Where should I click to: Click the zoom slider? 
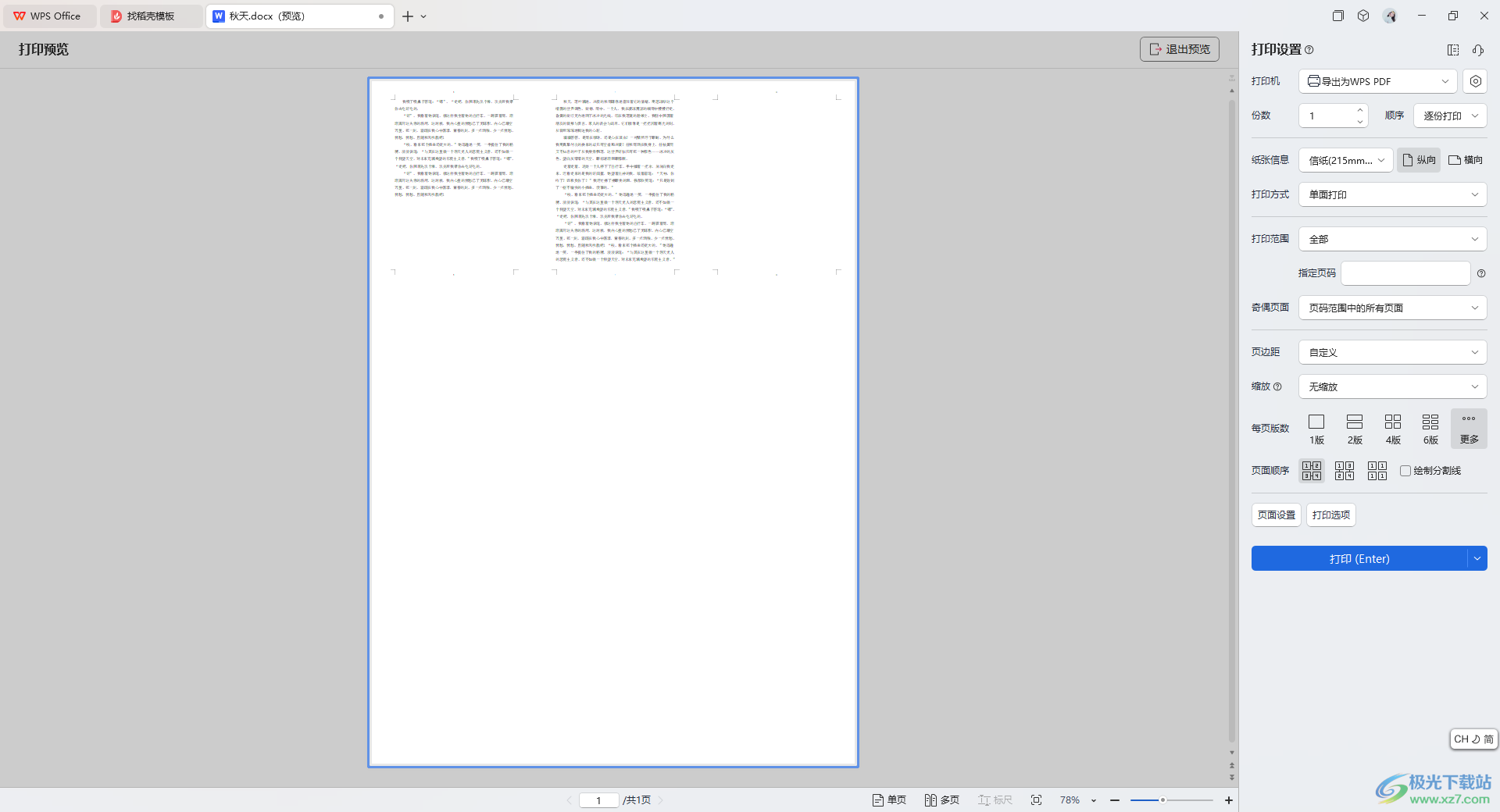pos(1172,800)
